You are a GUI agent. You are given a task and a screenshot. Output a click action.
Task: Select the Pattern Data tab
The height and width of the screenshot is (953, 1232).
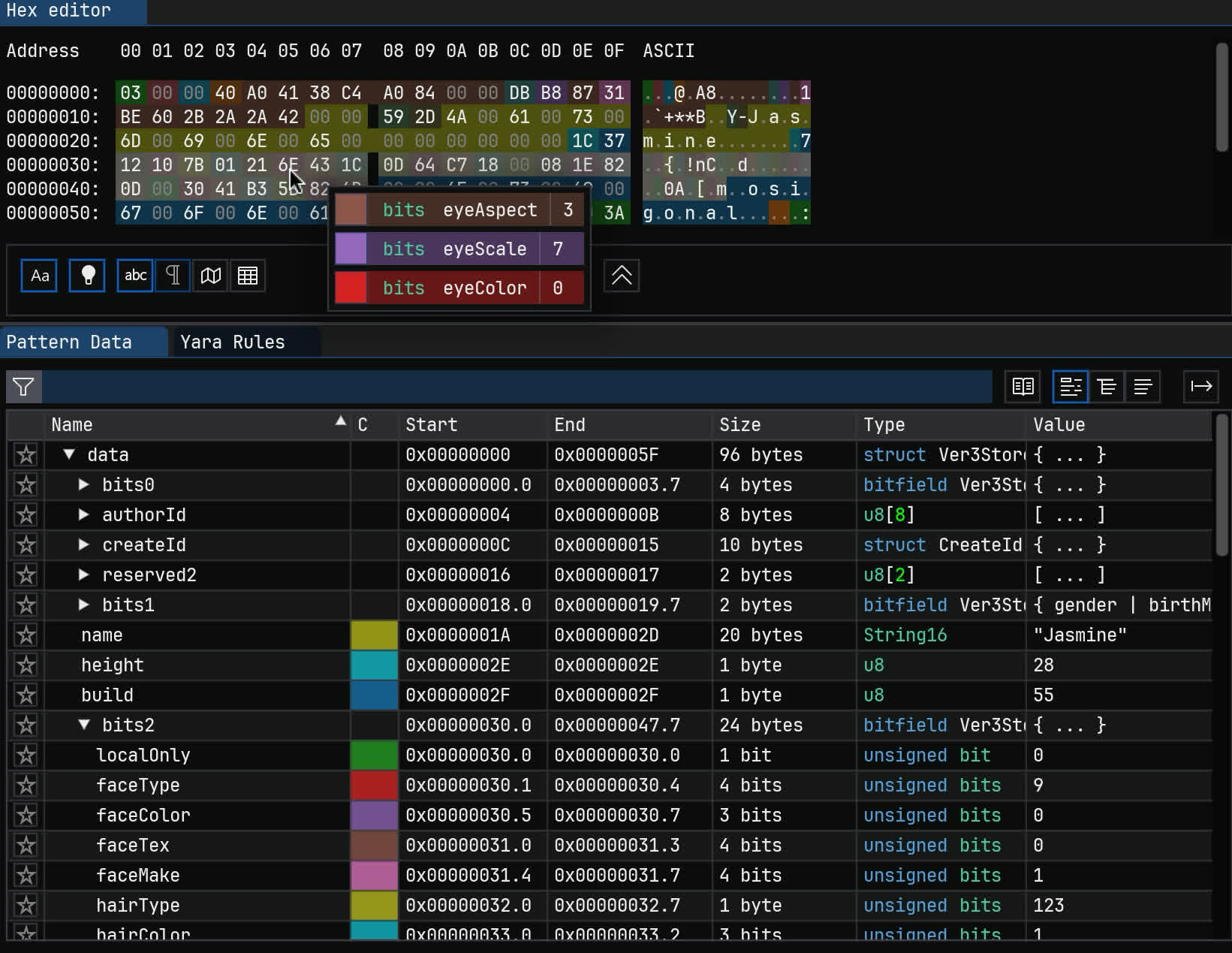point(69,342)
